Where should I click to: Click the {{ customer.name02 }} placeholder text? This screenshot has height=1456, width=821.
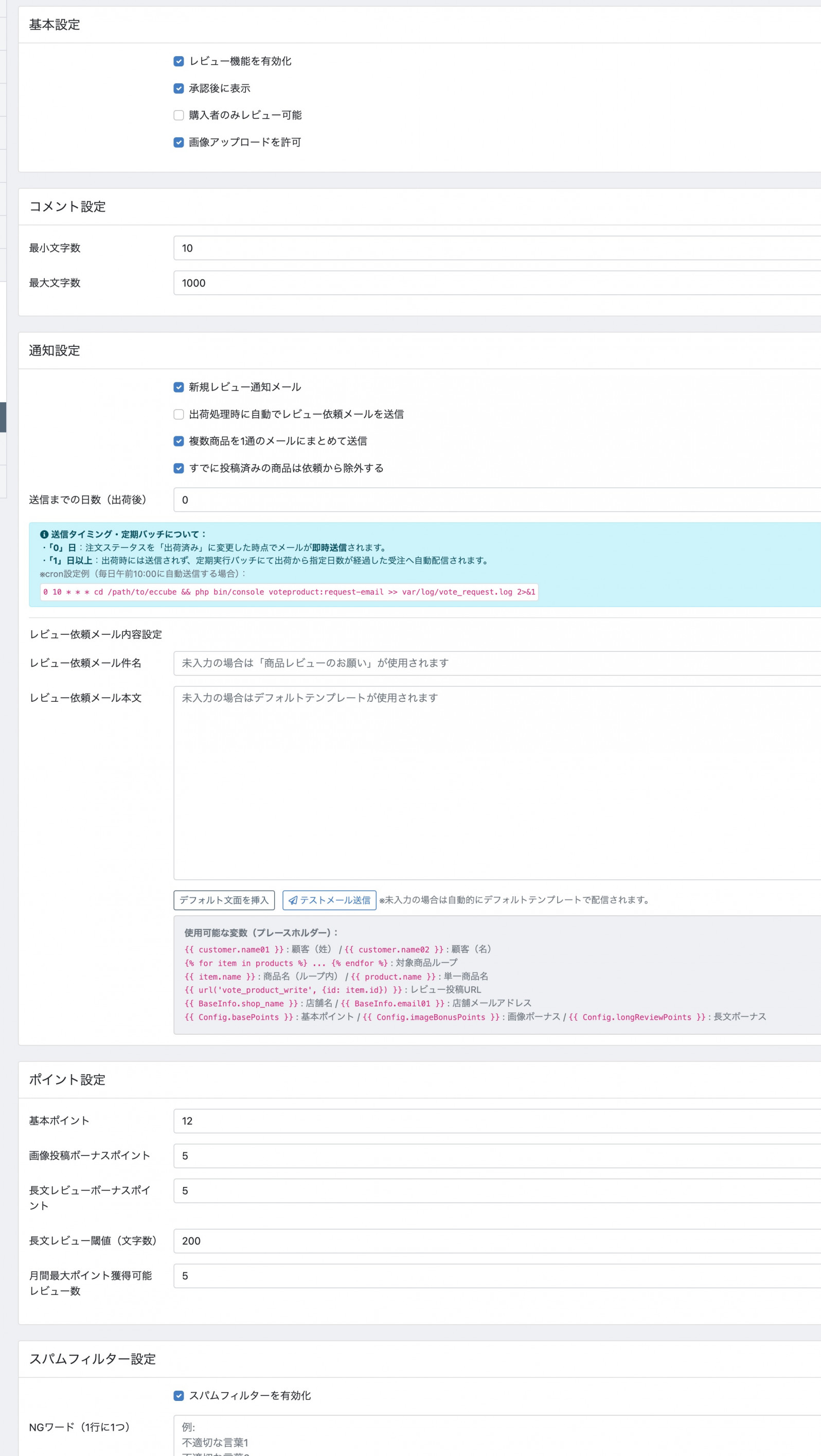pyautogui.click(x=395, y=950)
